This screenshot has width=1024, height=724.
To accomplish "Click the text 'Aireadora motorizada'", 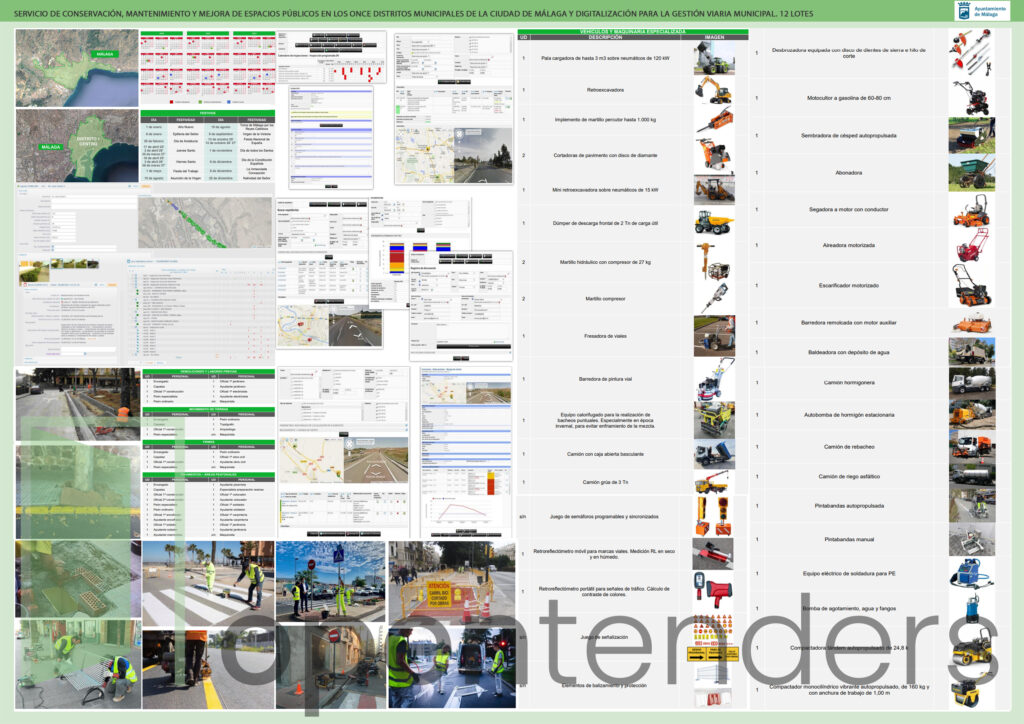I will click(848, 245).
